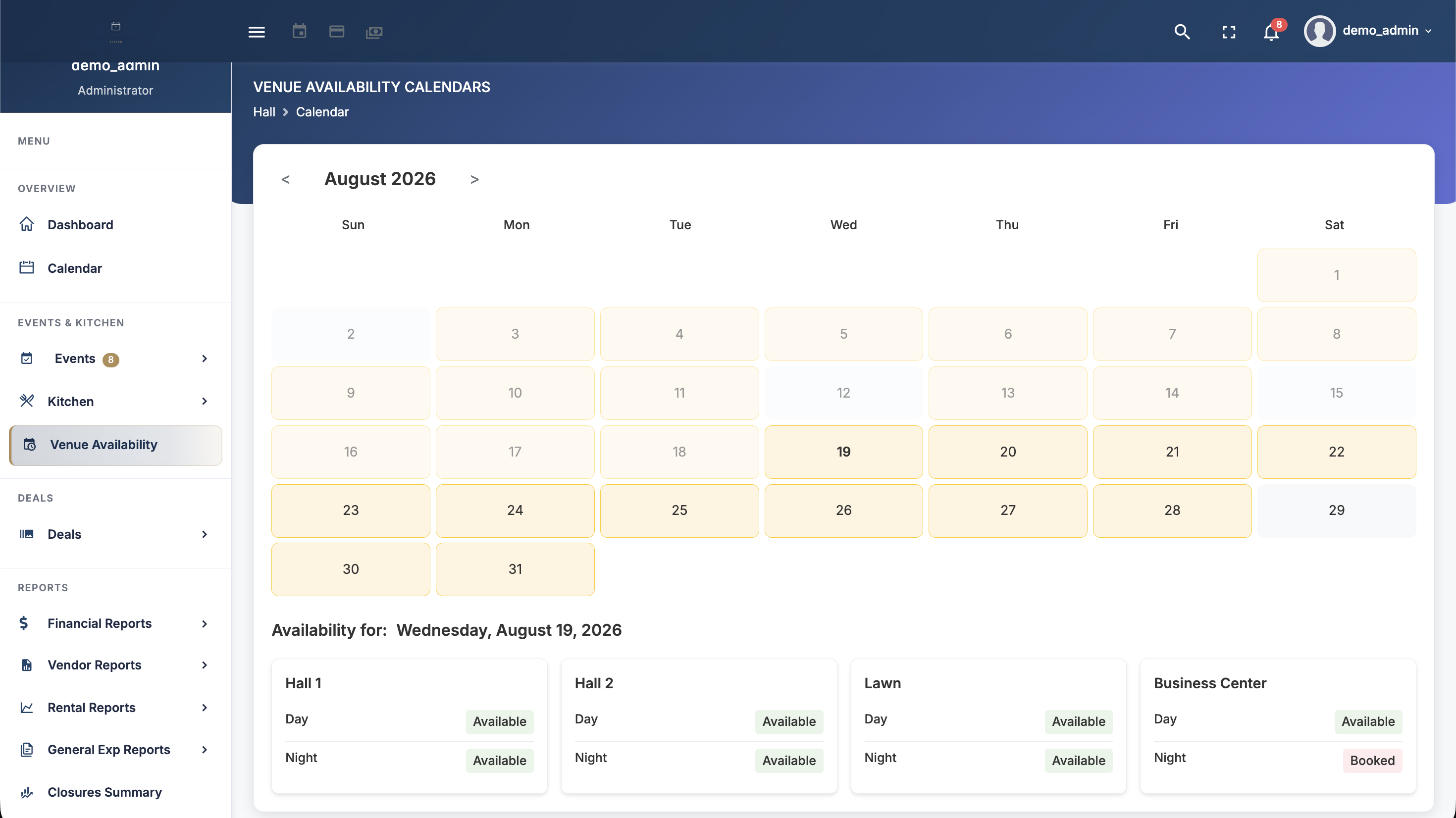Select August 29 calendar day

click(1336, 510)
